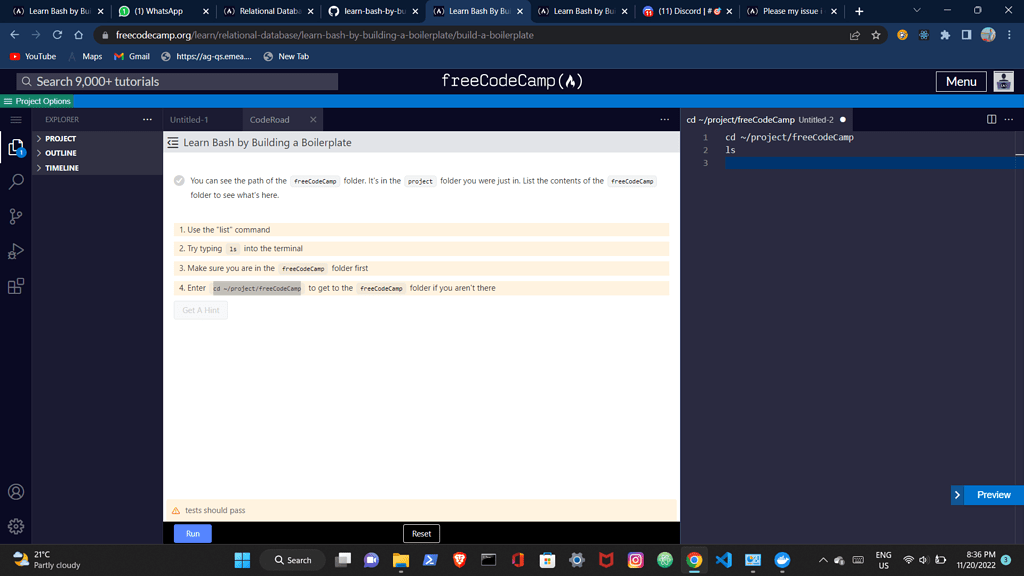
Task: Open Visual Studio Code from taskbar
Action: pos(724,560)
